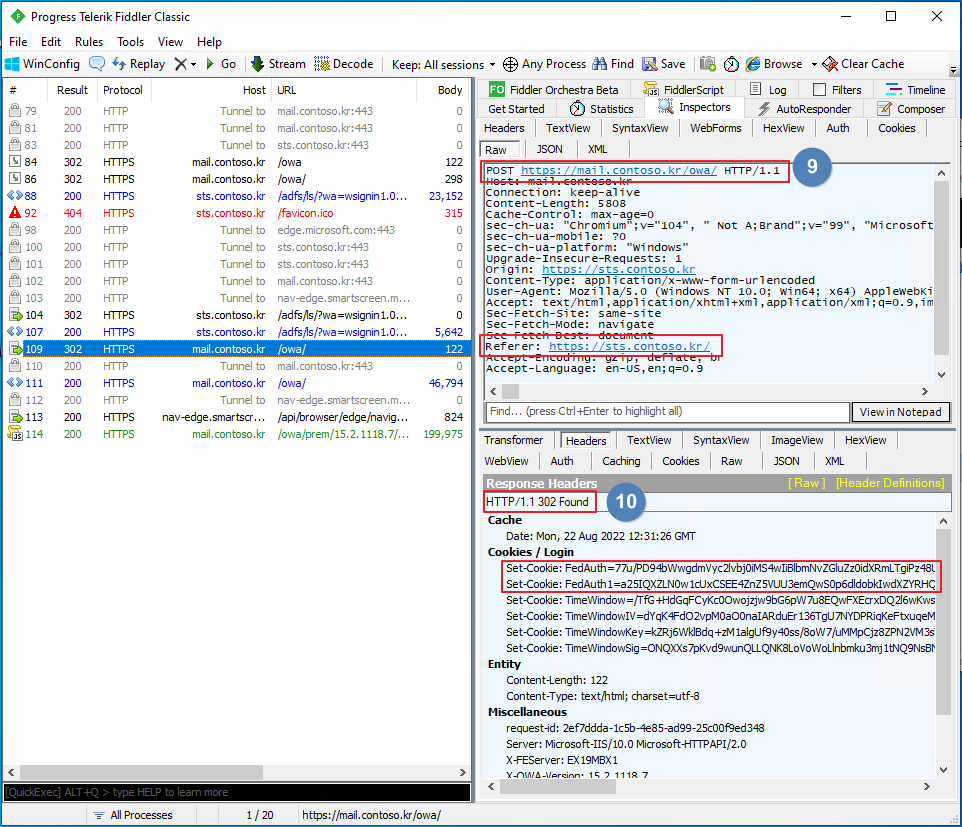Open the Filters tab

pos(837,90)
